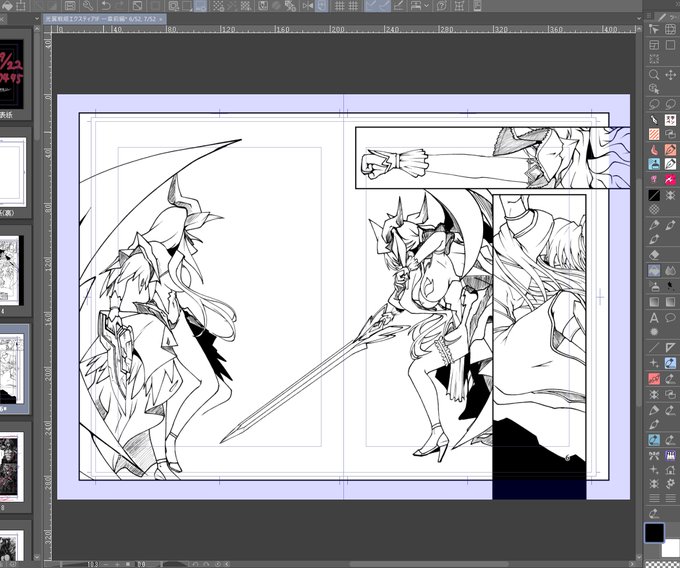
Task: Select main drawing color black swatch
Action: pos(654,533)
